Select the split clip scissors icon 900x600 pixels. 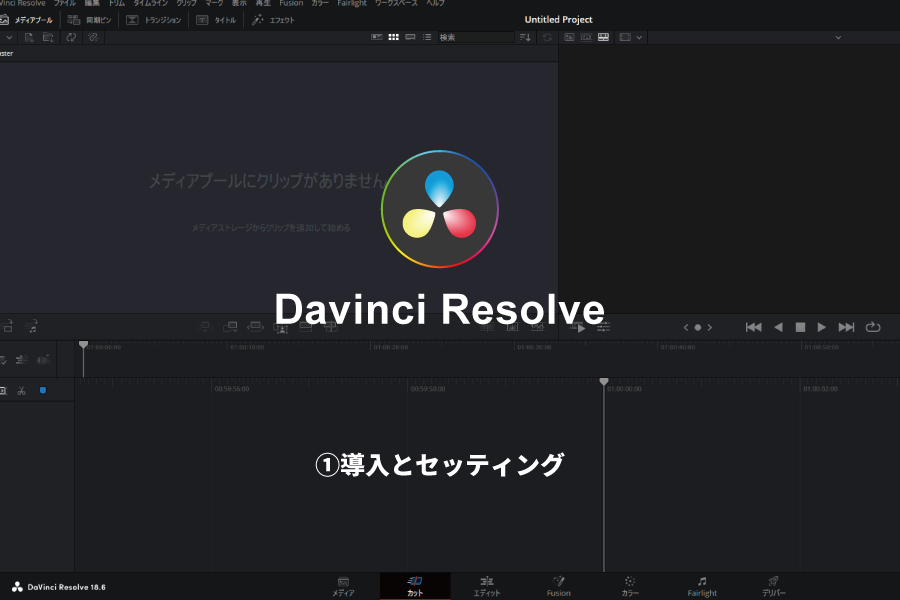(21, 391)
